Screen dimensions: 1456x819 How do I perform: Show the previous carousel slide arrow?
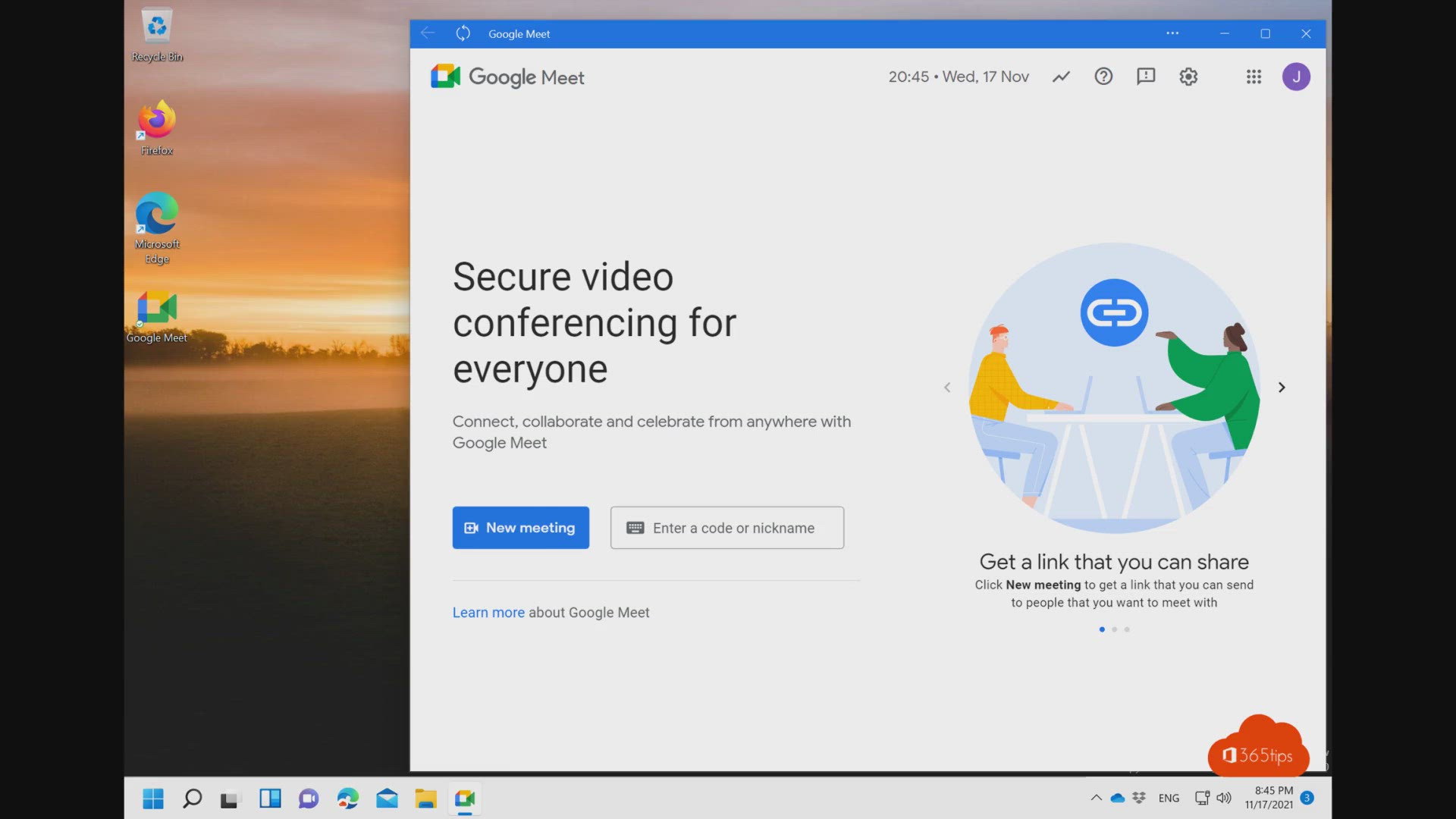click(x=947, y=388)
